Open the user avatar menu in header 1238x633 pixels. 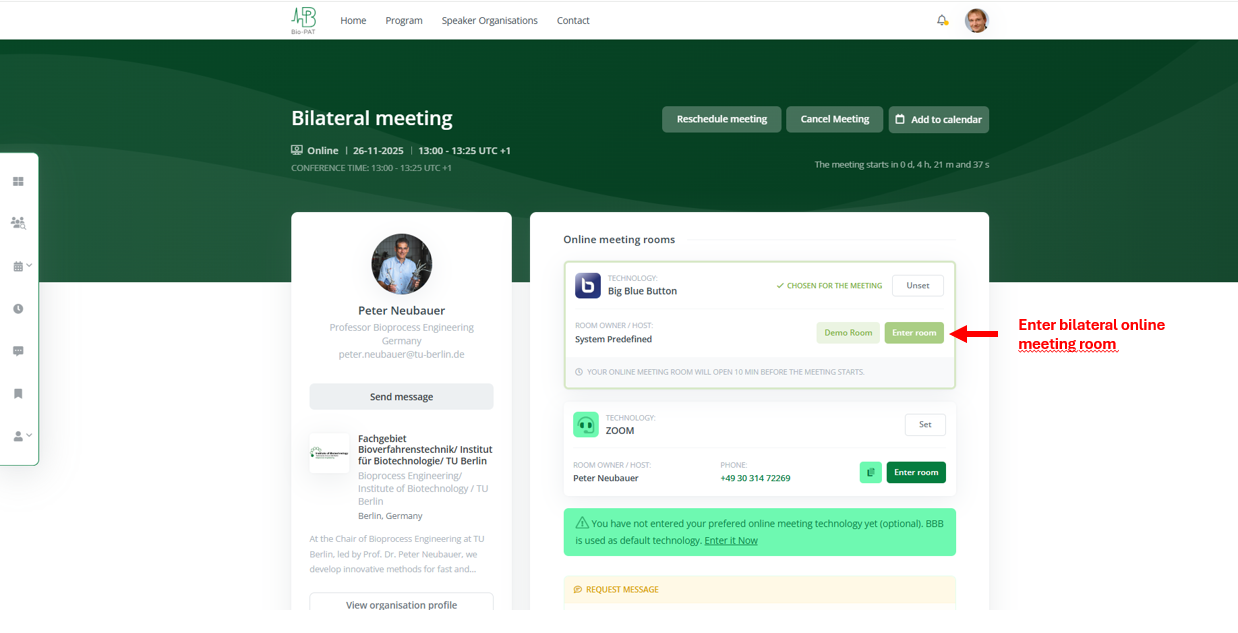click(x=976, y=20)
